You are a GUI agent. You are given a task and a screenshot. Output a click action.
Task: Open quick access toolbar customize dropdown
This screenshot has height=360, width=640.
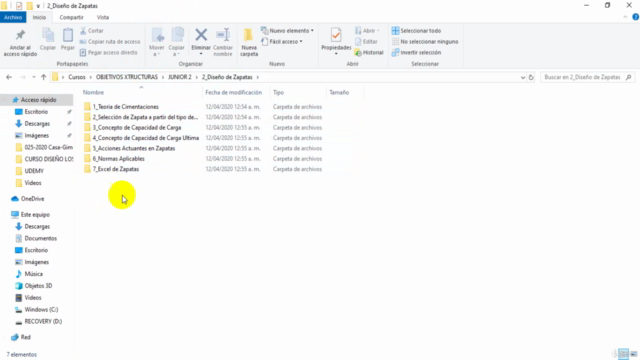tap(38, 6)
